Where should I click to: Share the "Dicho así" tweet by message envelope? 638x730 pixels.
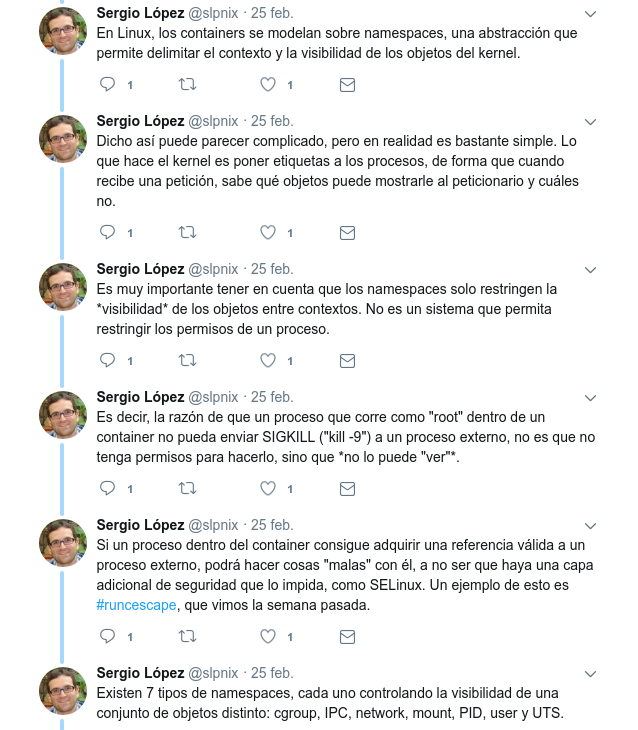347,232
